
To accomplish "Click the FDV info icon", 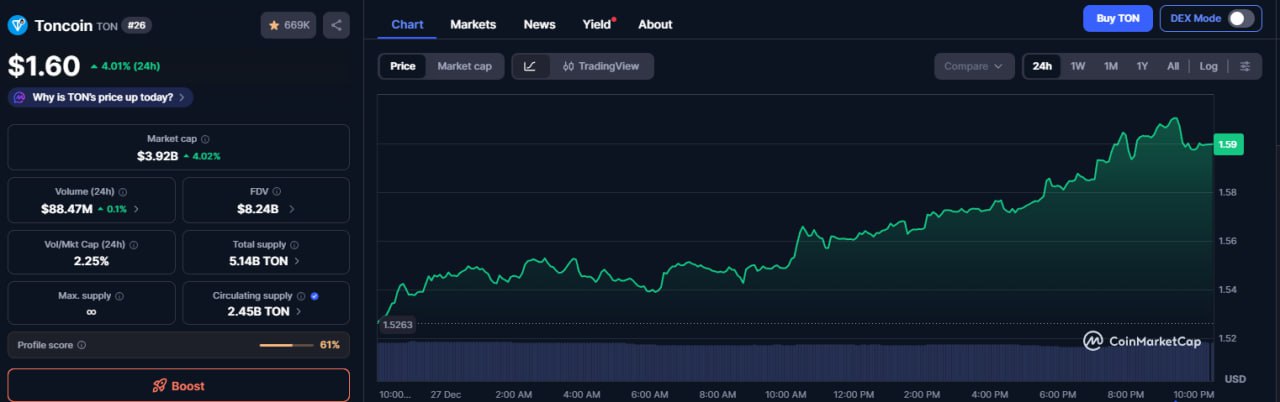I will coord(277,192).
